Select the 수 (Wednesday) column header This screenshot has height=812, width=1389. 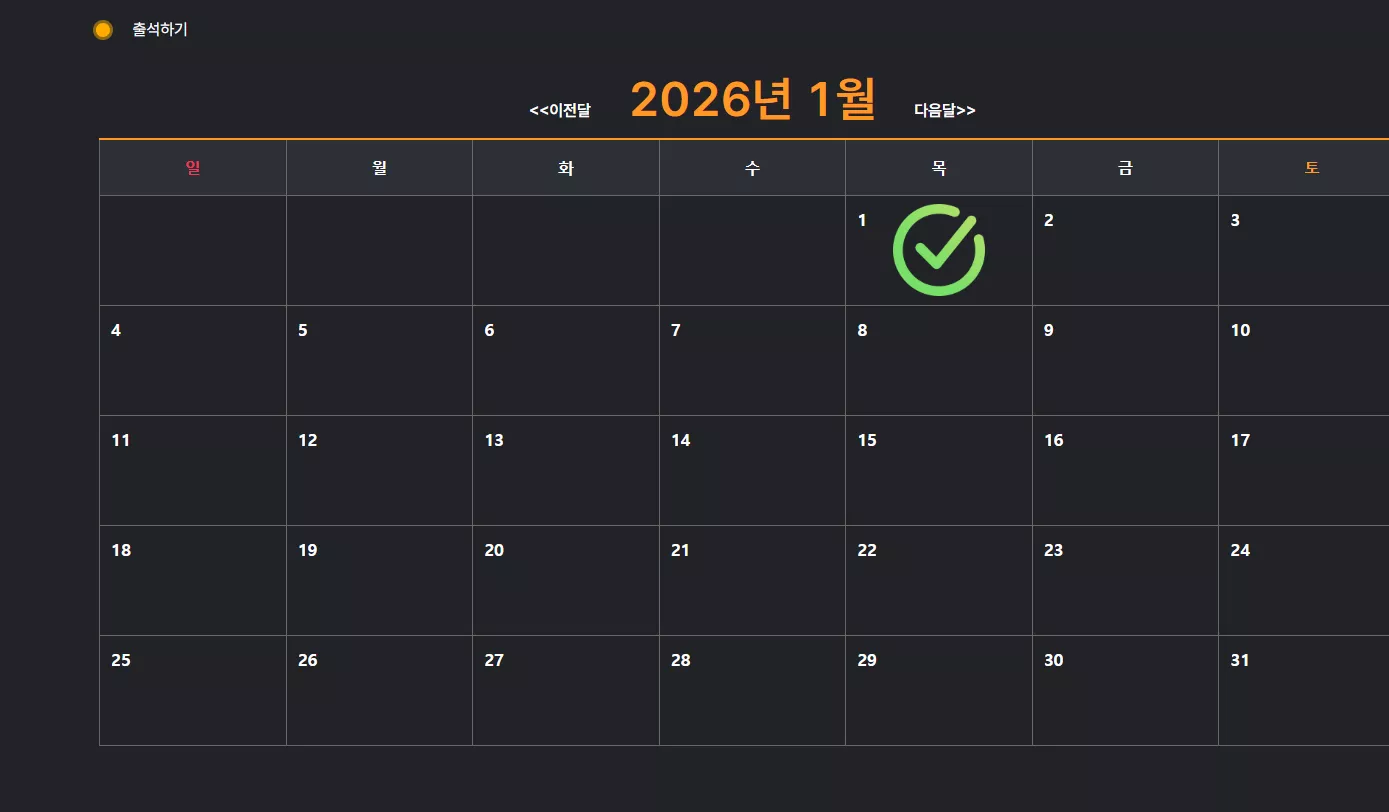click(752, 168)
